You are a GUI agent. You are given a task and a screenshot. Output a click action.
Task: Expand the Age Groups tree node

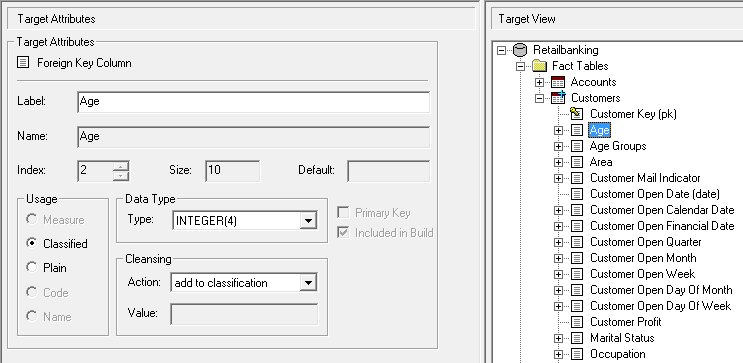coord(558,146)
